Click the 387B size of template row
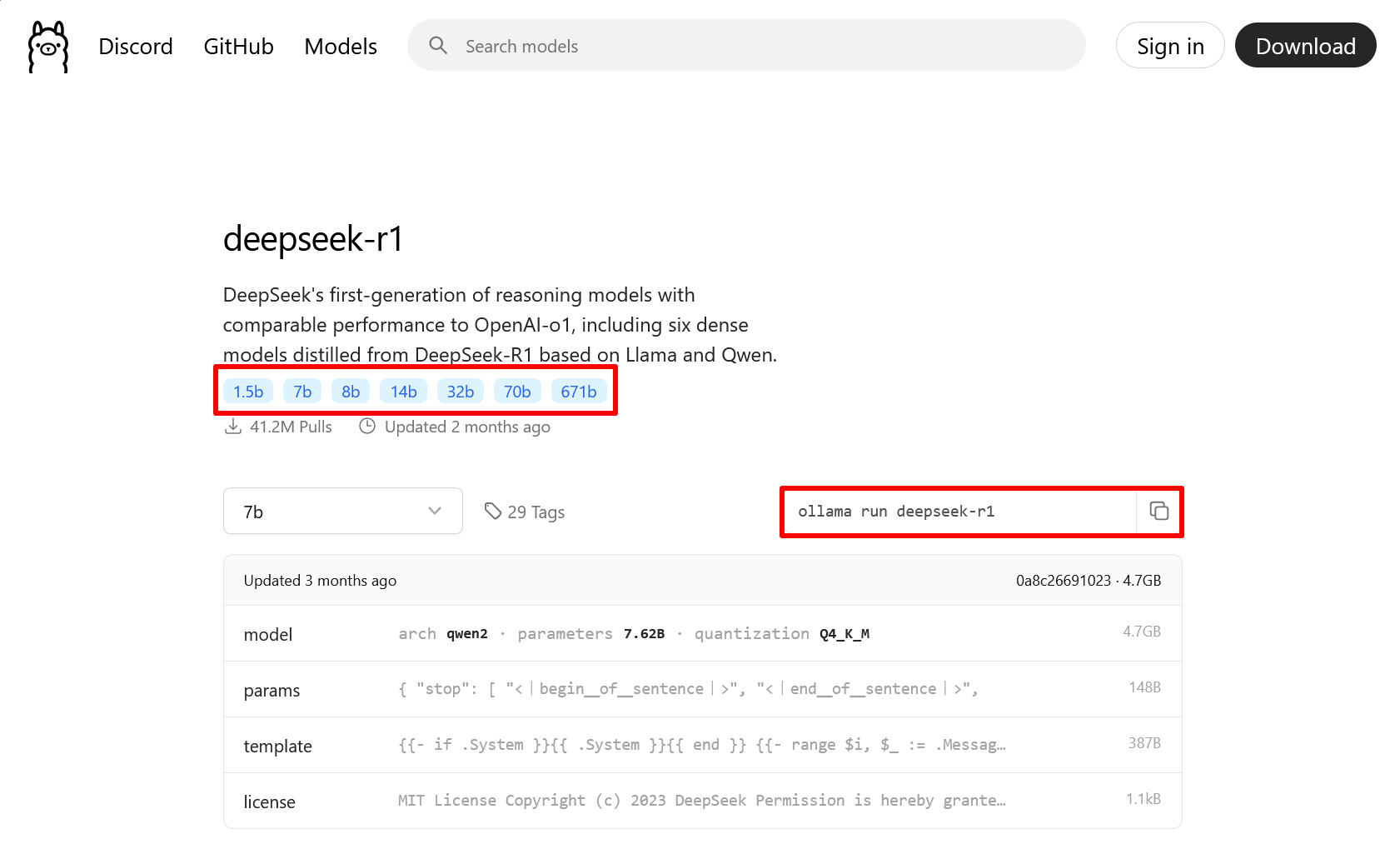The height and width of the screenshot is (844, 1400). (1144, 743)
